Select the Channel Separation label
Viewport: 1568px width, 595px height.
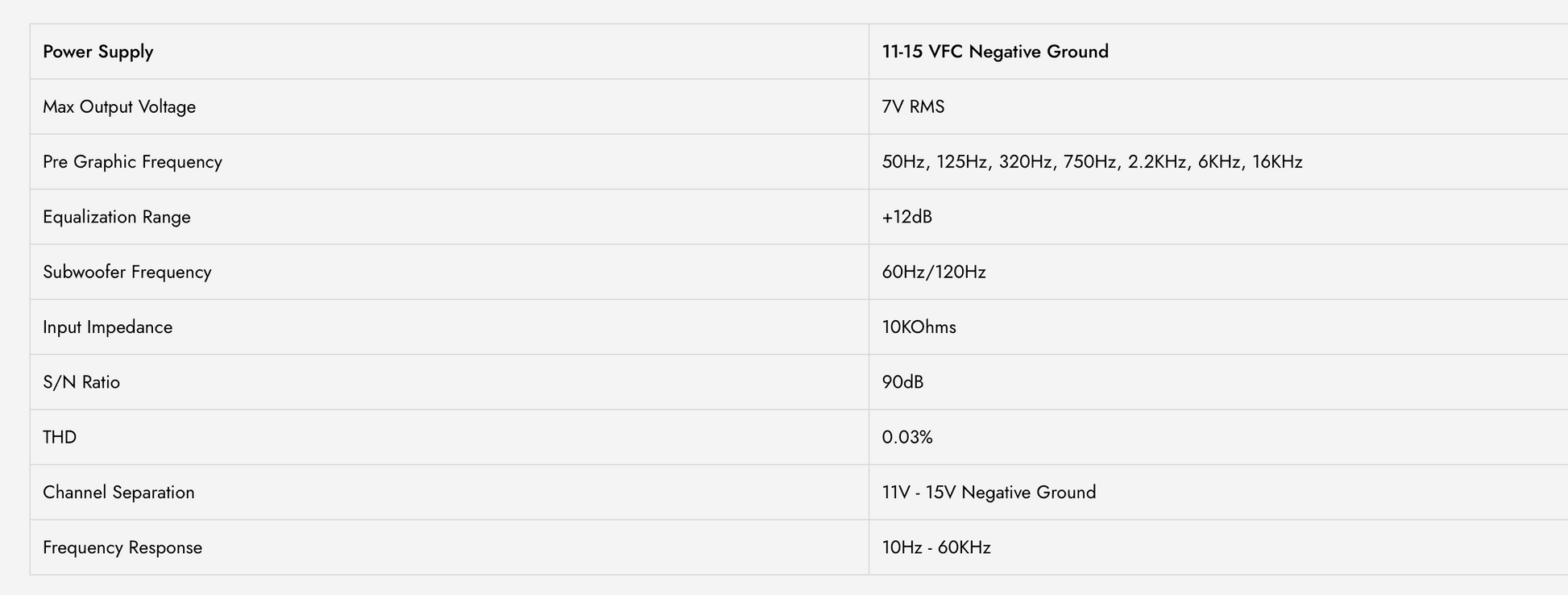tap(118, 493)
